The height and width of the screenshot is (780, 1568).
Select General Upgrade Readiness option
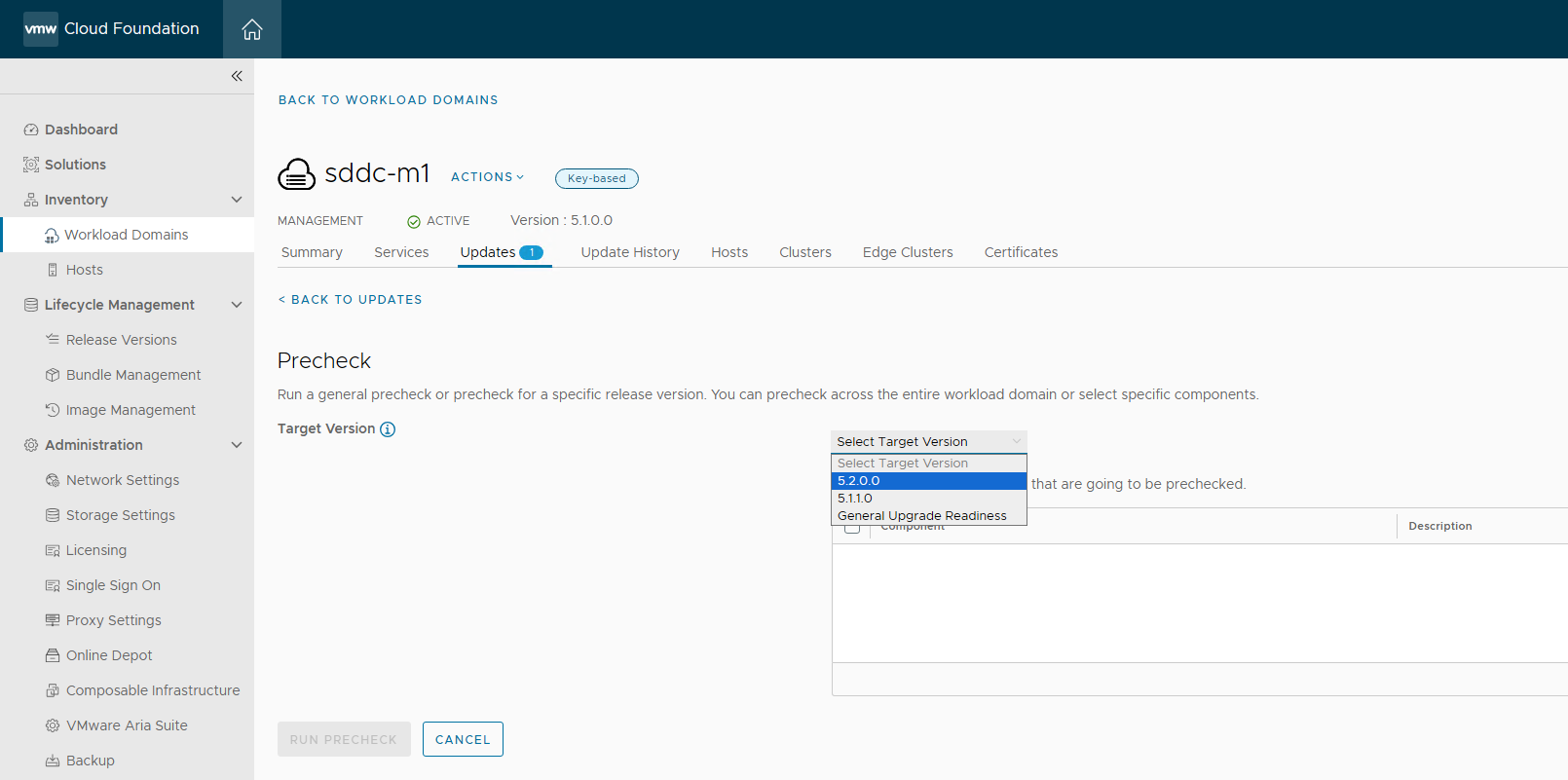(921, 516)
